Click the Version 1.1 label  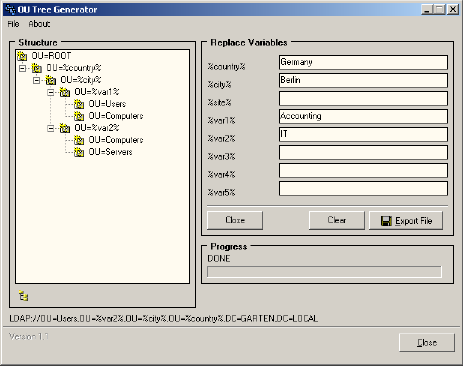click(29, 337)
